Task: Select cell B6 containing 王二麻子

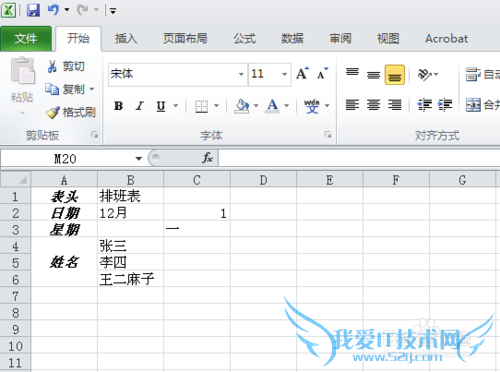Action: click(131, 279)
